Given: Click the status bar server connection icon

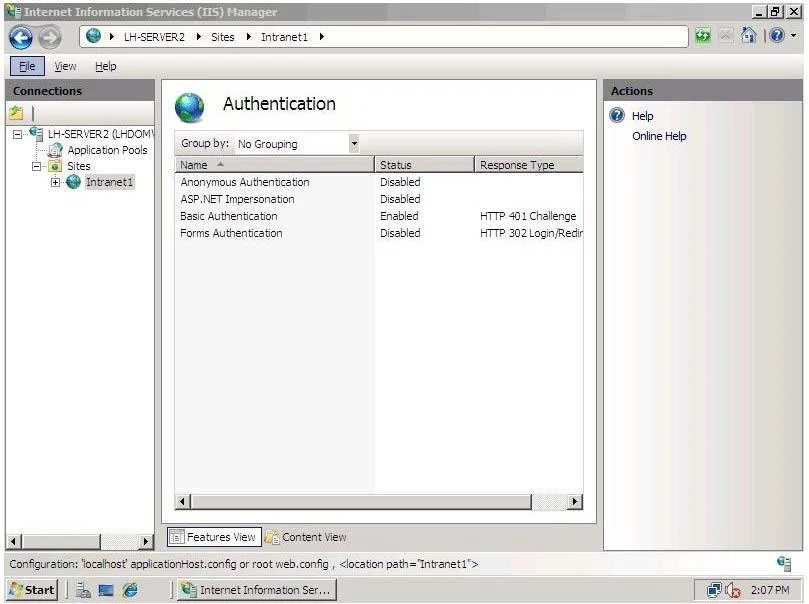Looking at the screenshot, I should 784,563.
